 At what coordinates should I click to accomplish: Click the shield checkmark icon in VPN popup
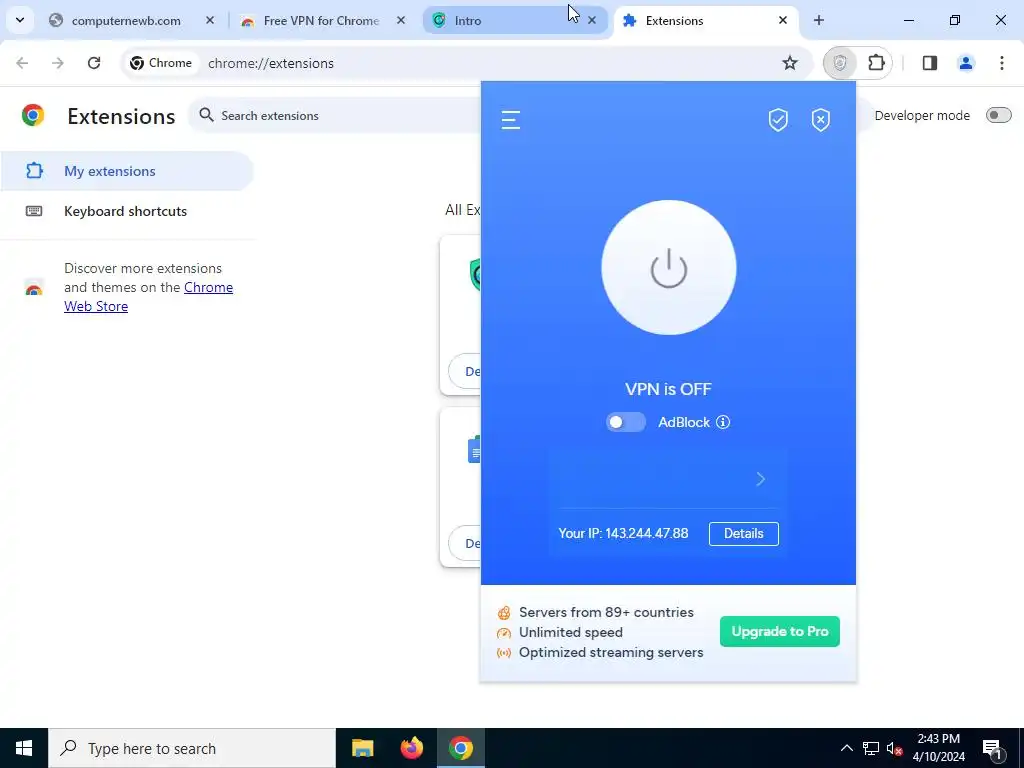click(x=778, y=120)
